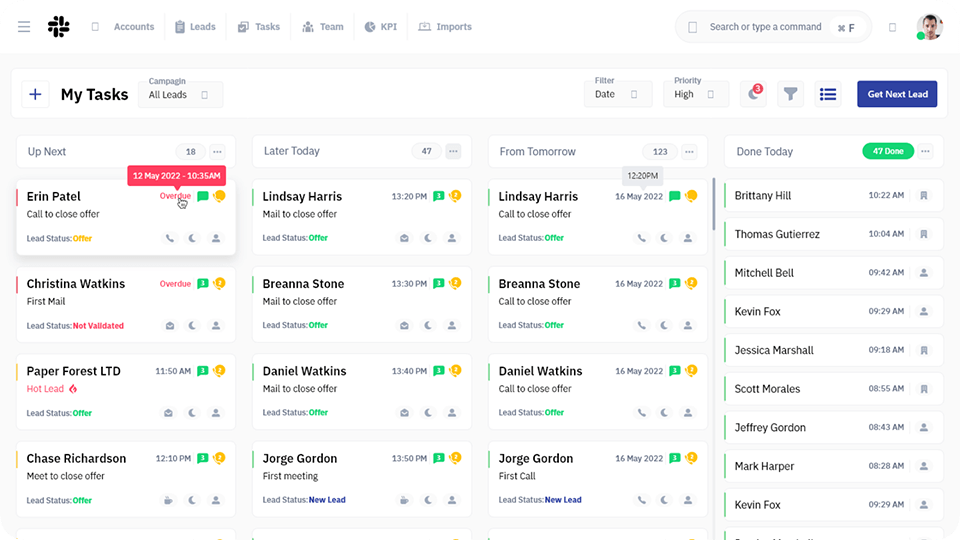Click mail icon on Christina Watkins card

(170, 326)
